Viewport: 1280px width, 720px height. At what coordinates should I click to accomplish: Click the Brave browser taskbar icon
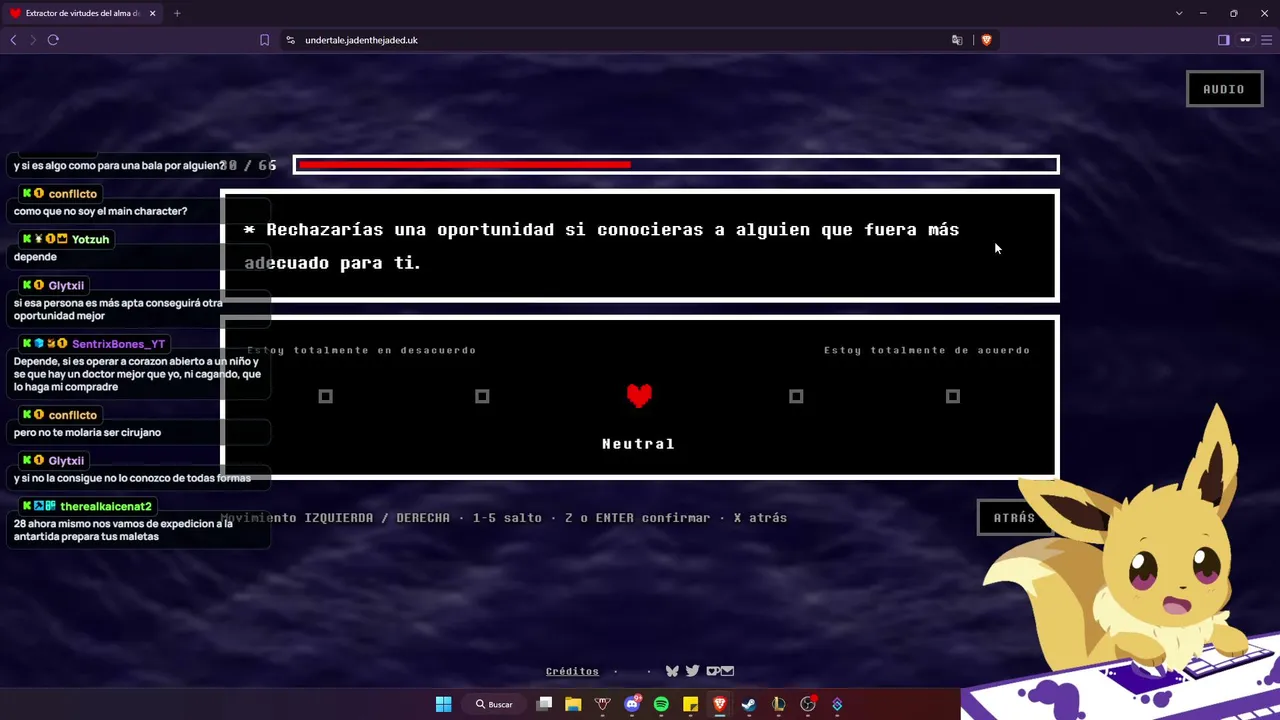[x=720, y=704]
